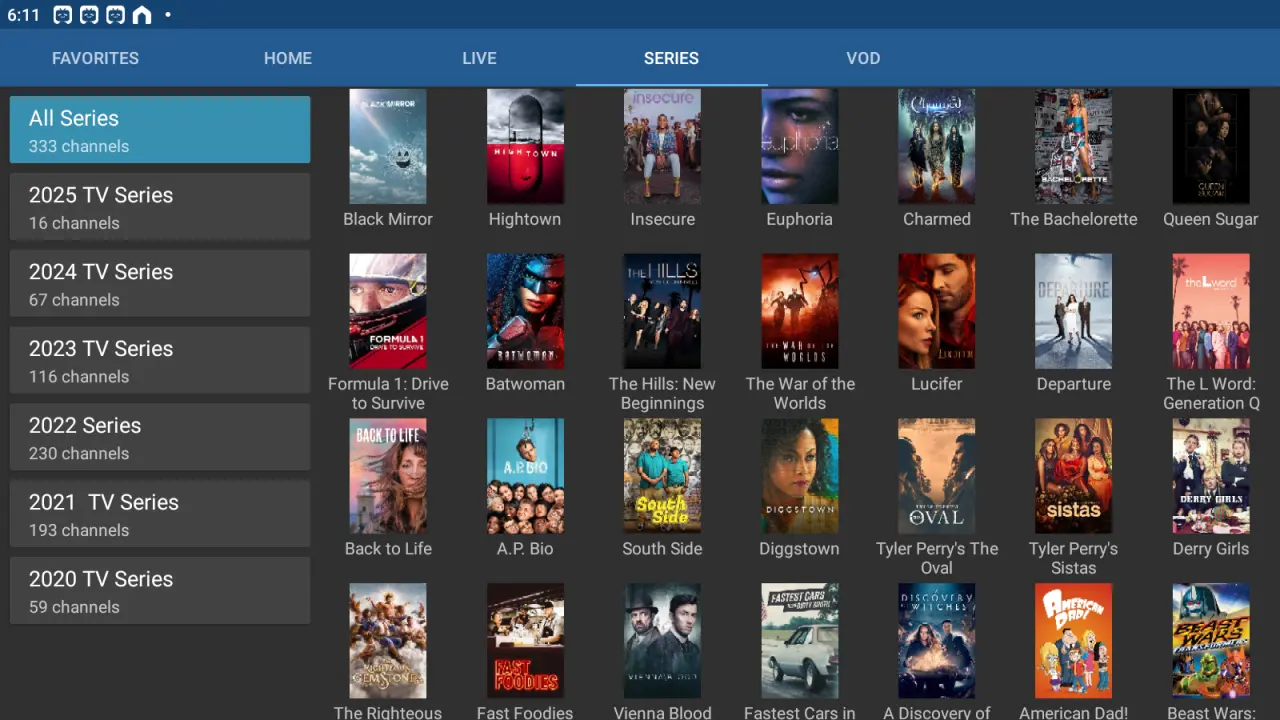Click the Tyler Perry's Sistas title

(x=1074, y=559)
